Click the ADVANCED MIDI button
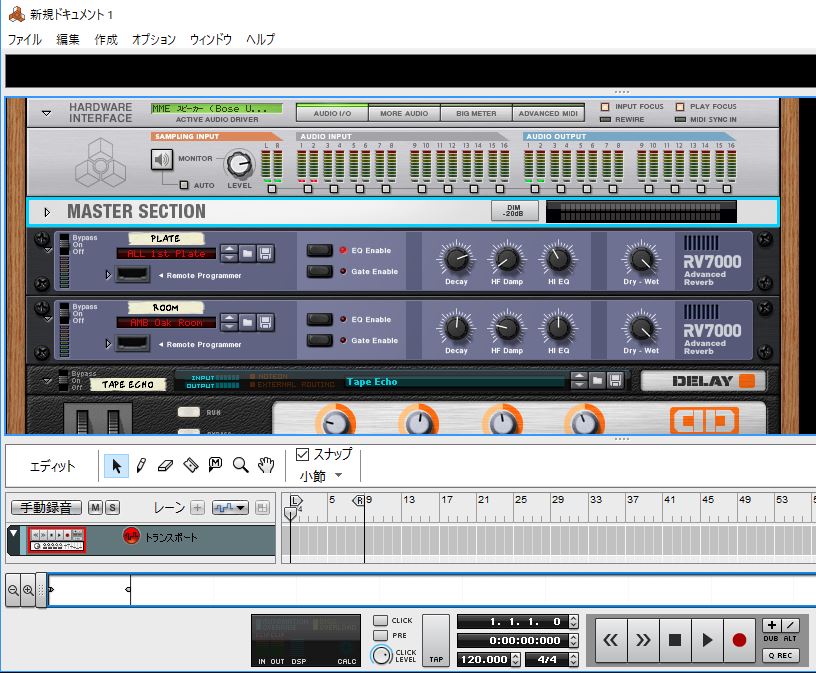The width and height of the screenshot is (816, 673). pyautogui.click(x=548, y=113)
